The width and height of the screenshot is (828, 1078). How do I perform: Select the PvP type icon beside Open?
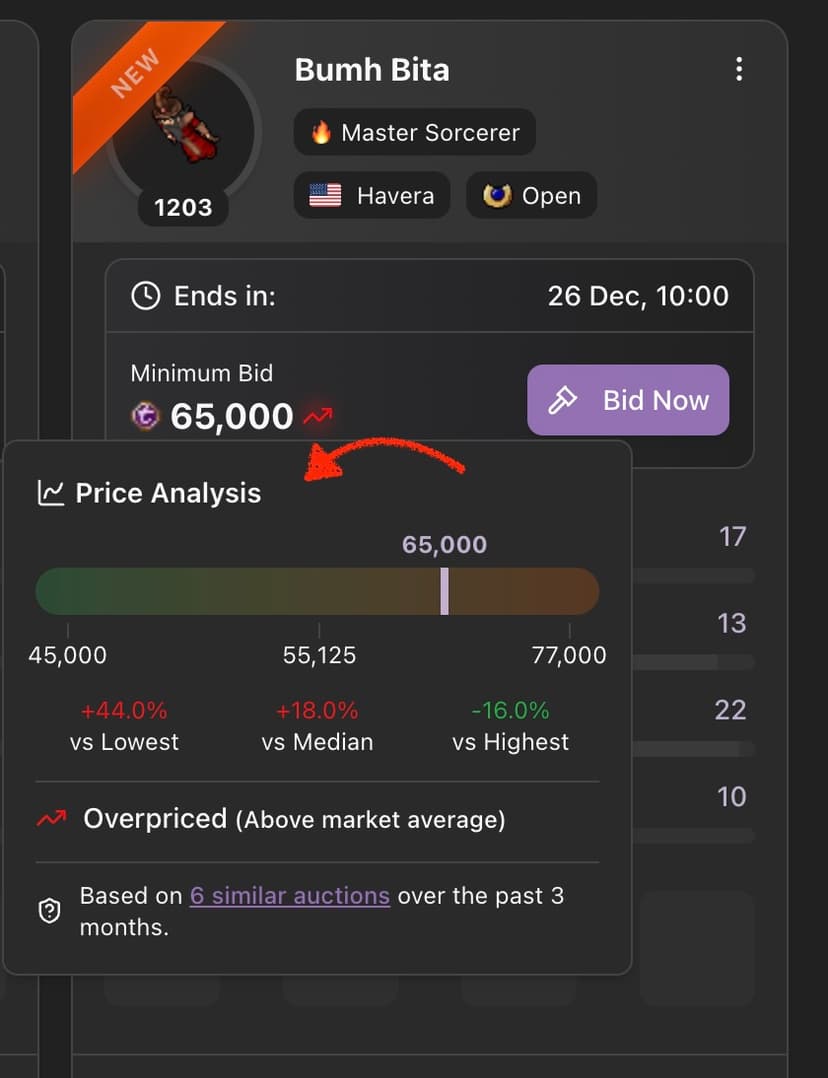point(498,196)
